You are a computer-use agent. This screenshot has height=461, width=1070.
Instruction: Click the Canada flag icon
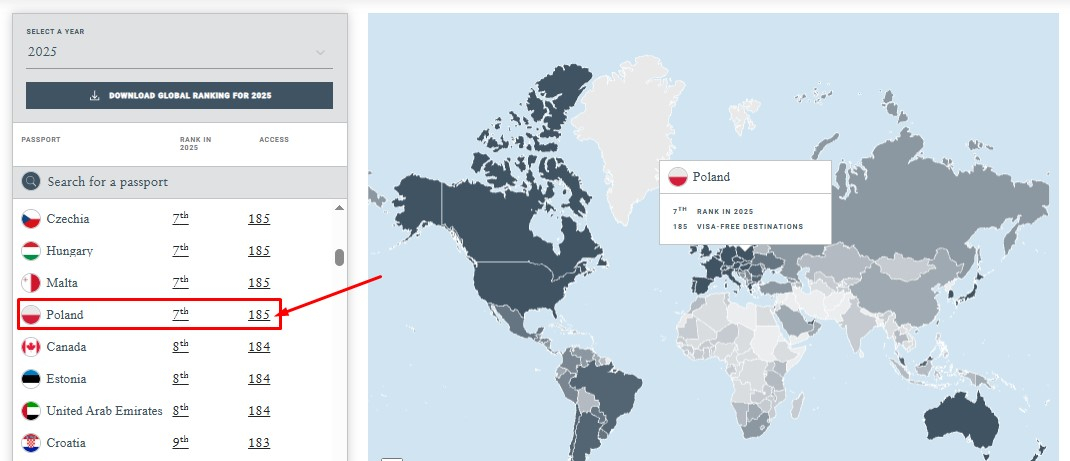(31, 347)
